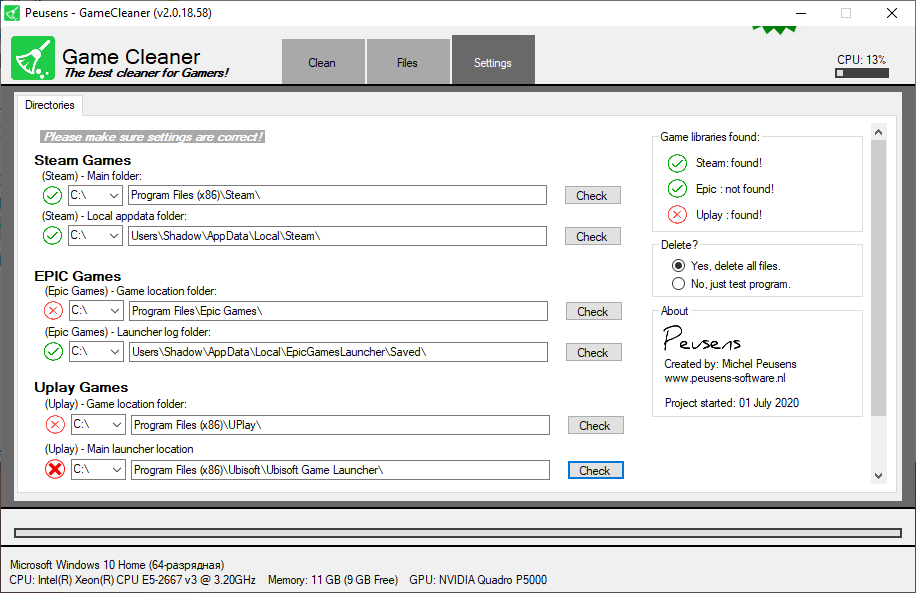The width and height of the screenshot is (916, 593).
Task: Open the Settings tab
Action: pos(493,60)
